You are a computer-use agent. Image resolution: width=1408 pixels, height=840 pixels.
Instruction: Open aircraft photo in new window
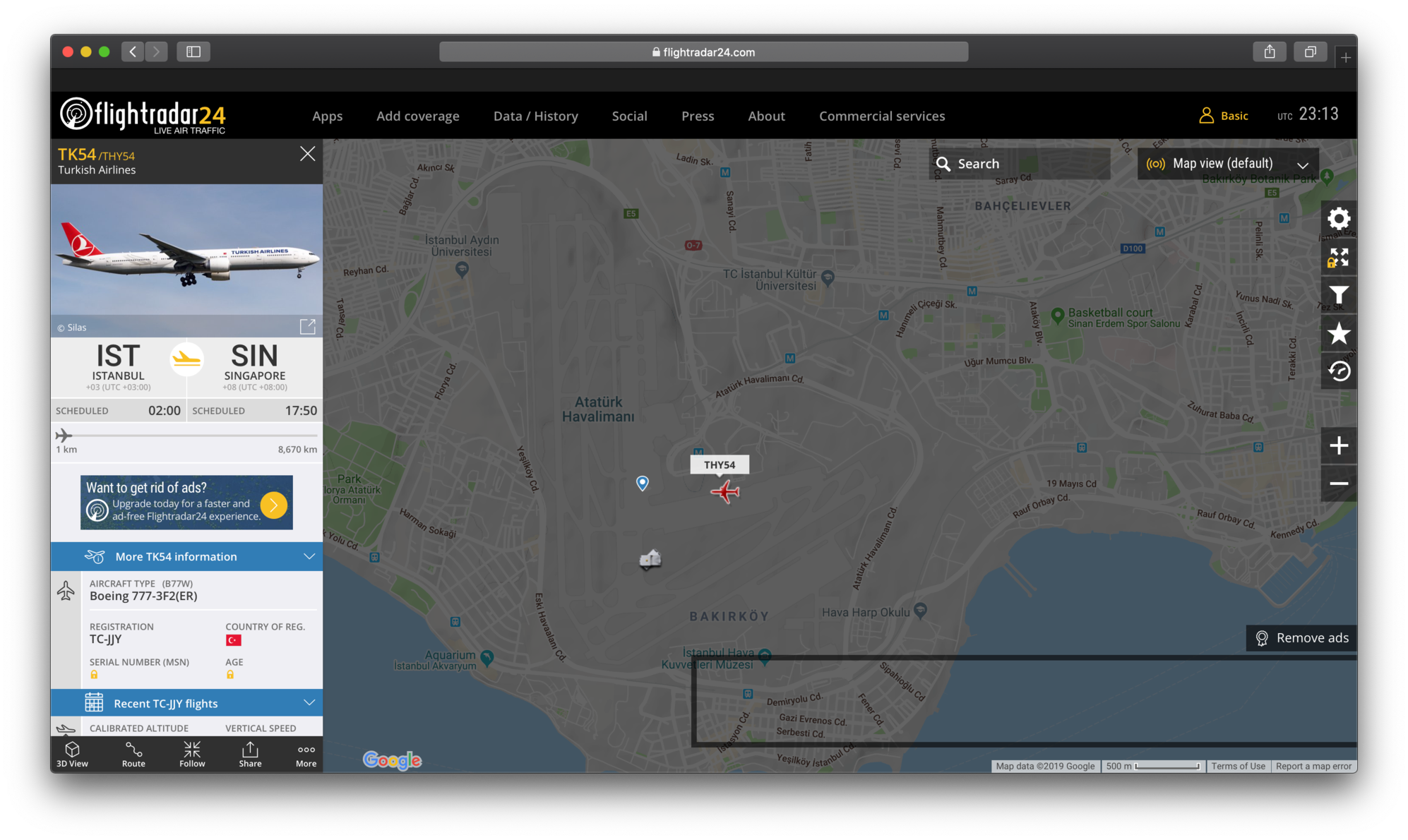[307, 326]
